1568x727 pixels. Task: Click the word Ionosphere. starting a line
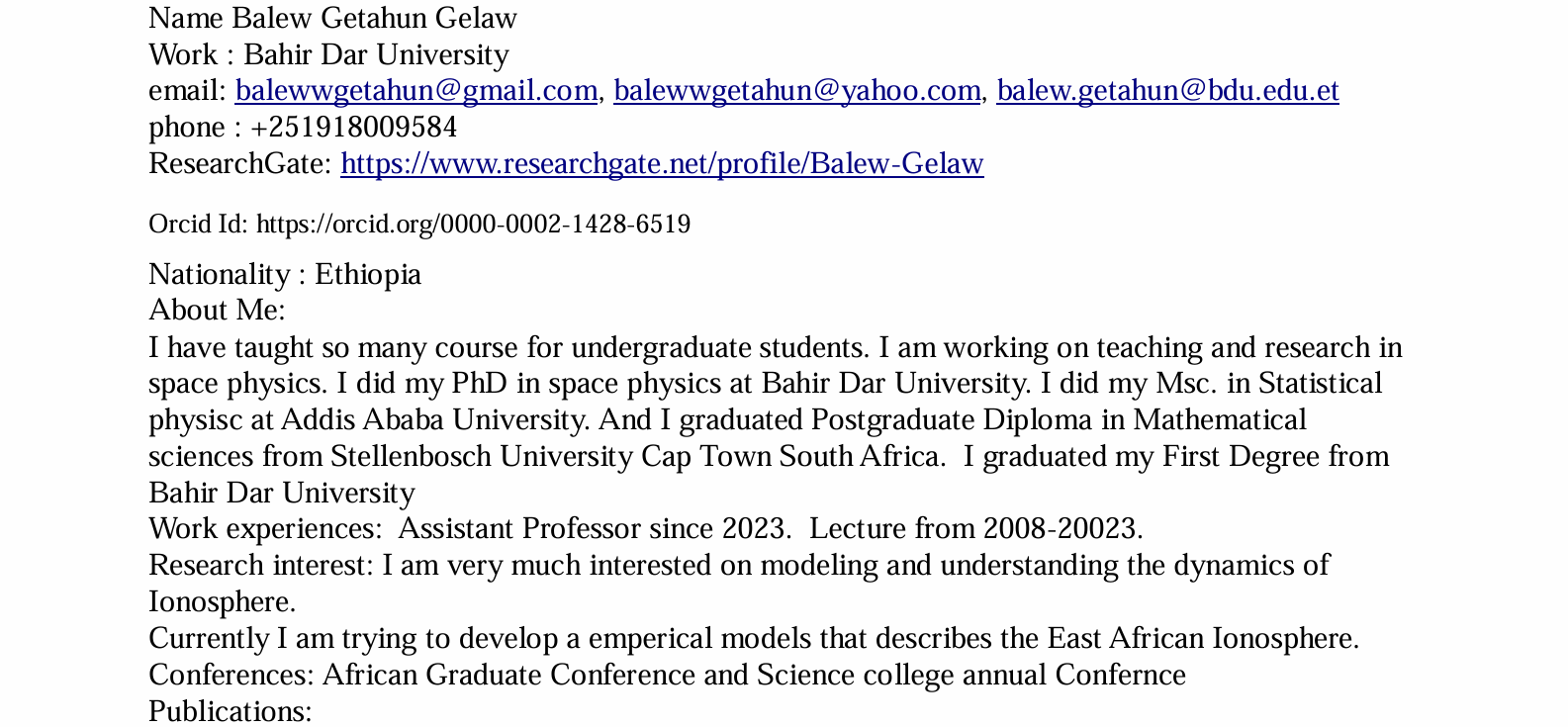click(222, 602)
